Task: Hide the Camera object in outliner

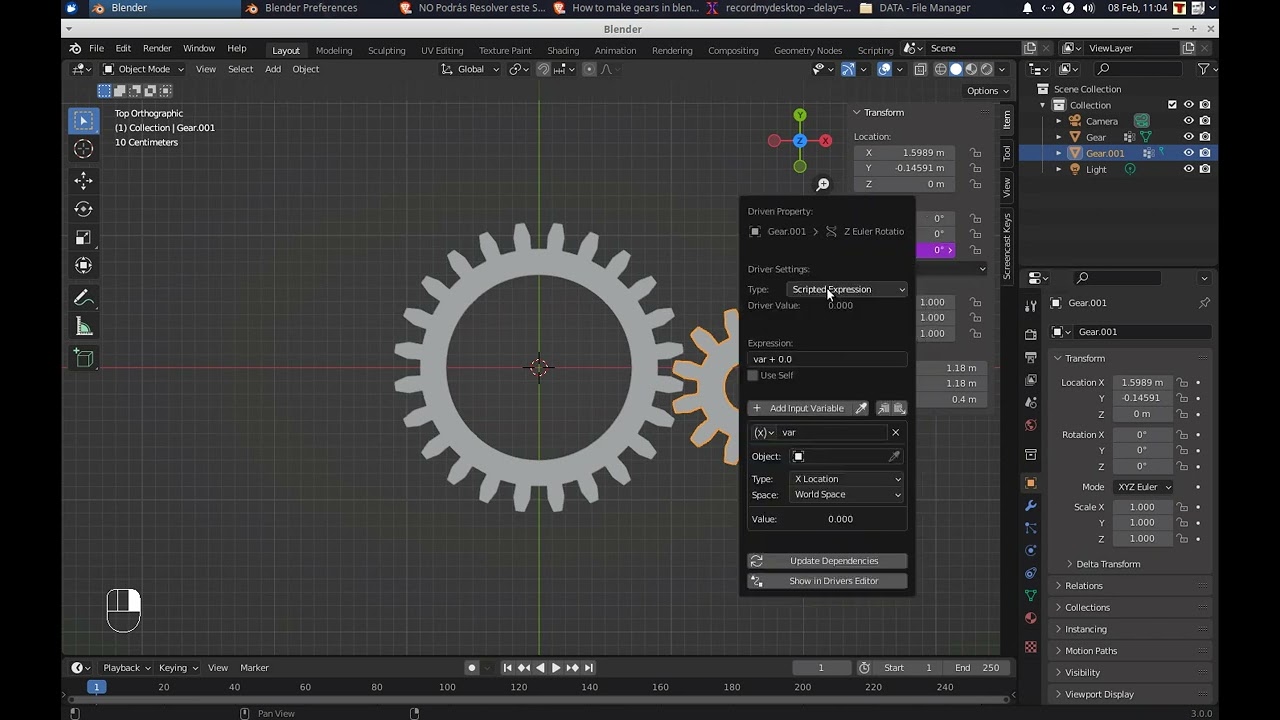Action: tap(1189, 121)
